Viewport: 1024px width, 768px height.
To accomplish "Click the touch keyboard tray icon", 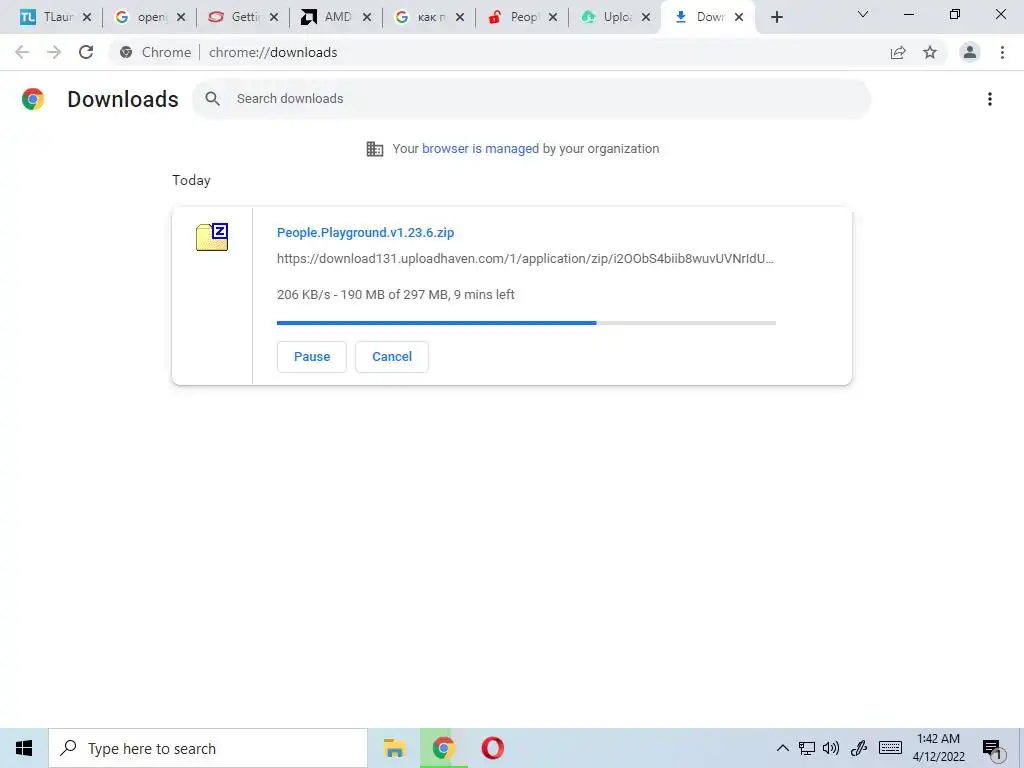I will click(890, 748).
